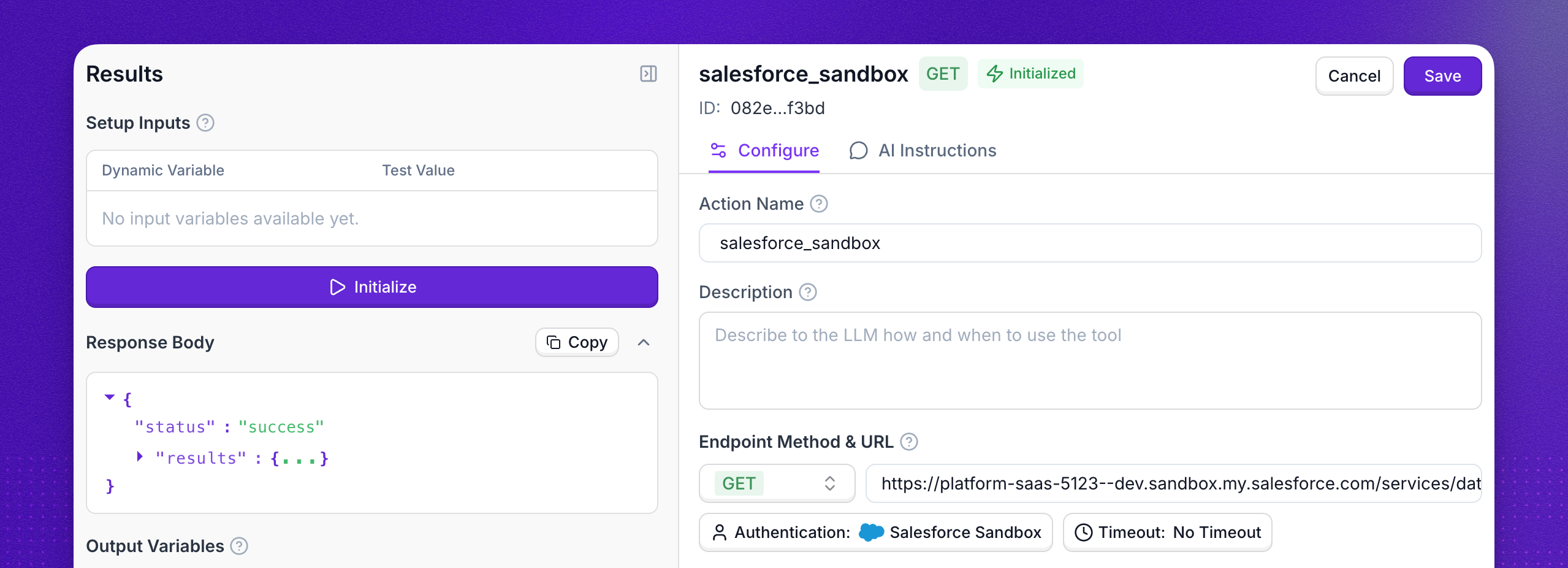The image size is (1568, 568).
Task: Collapse the Results panel sidebar icon
Action: pos(648,74)
